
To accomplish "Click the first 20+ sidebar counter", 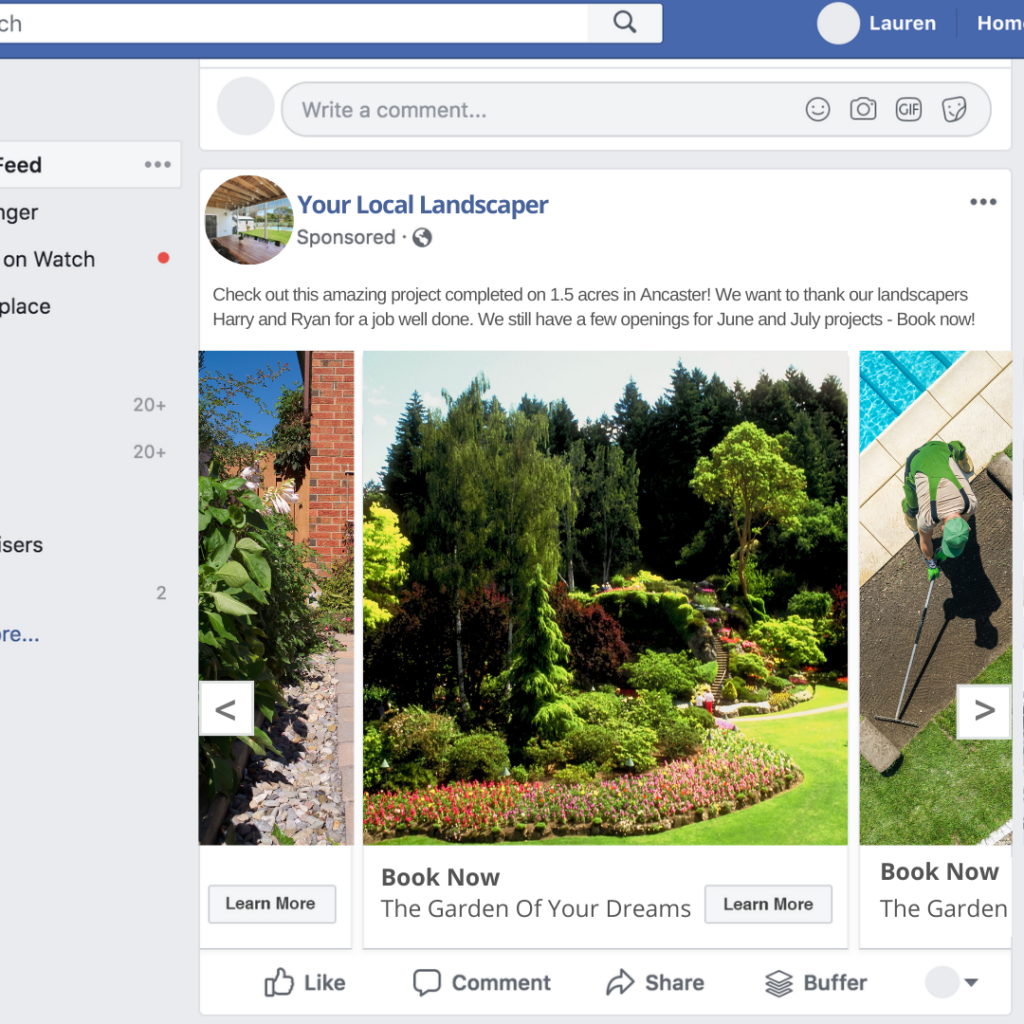I will click(150, 405).
